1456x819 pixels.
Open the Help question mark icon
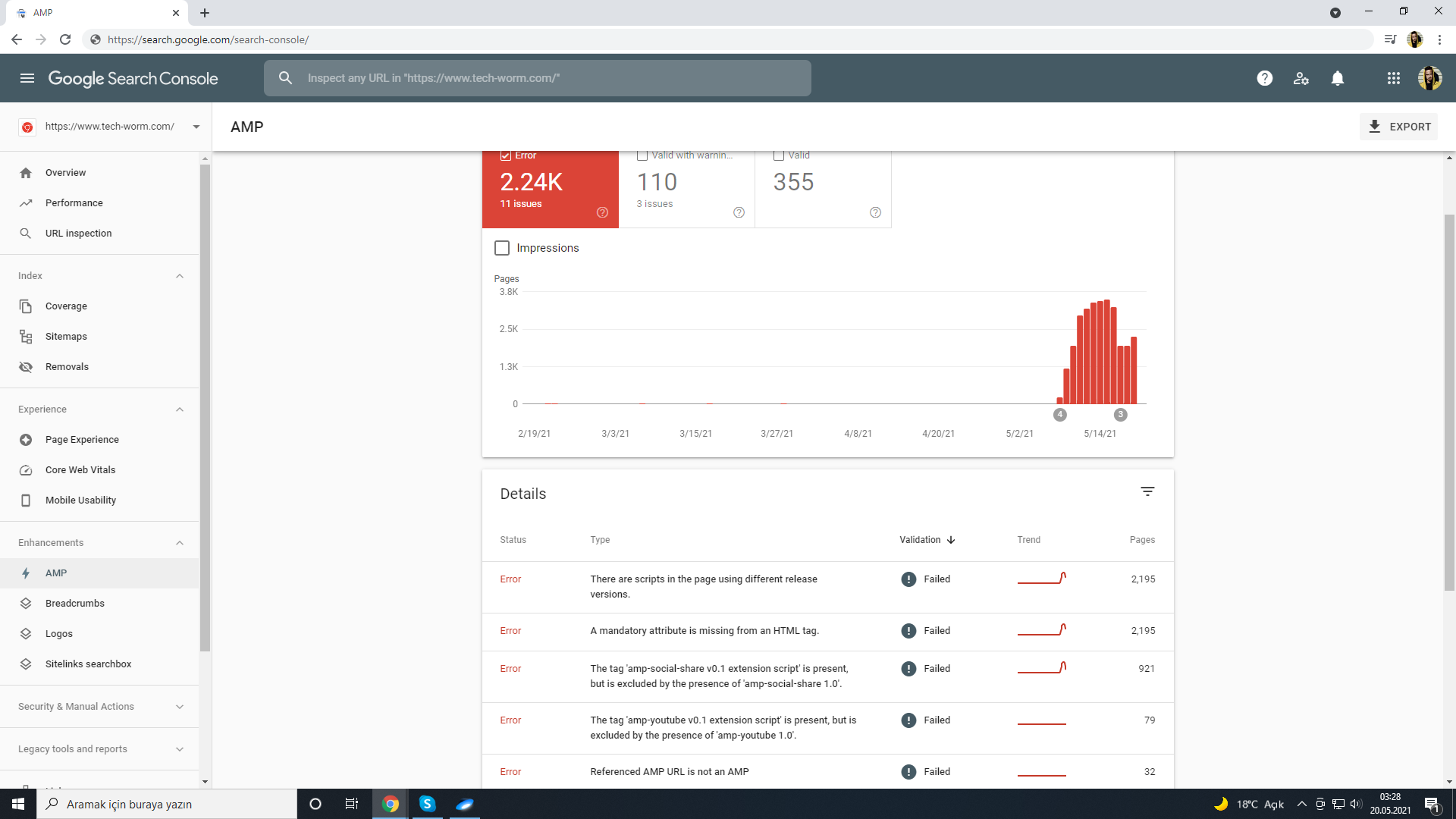[1264, 78]
